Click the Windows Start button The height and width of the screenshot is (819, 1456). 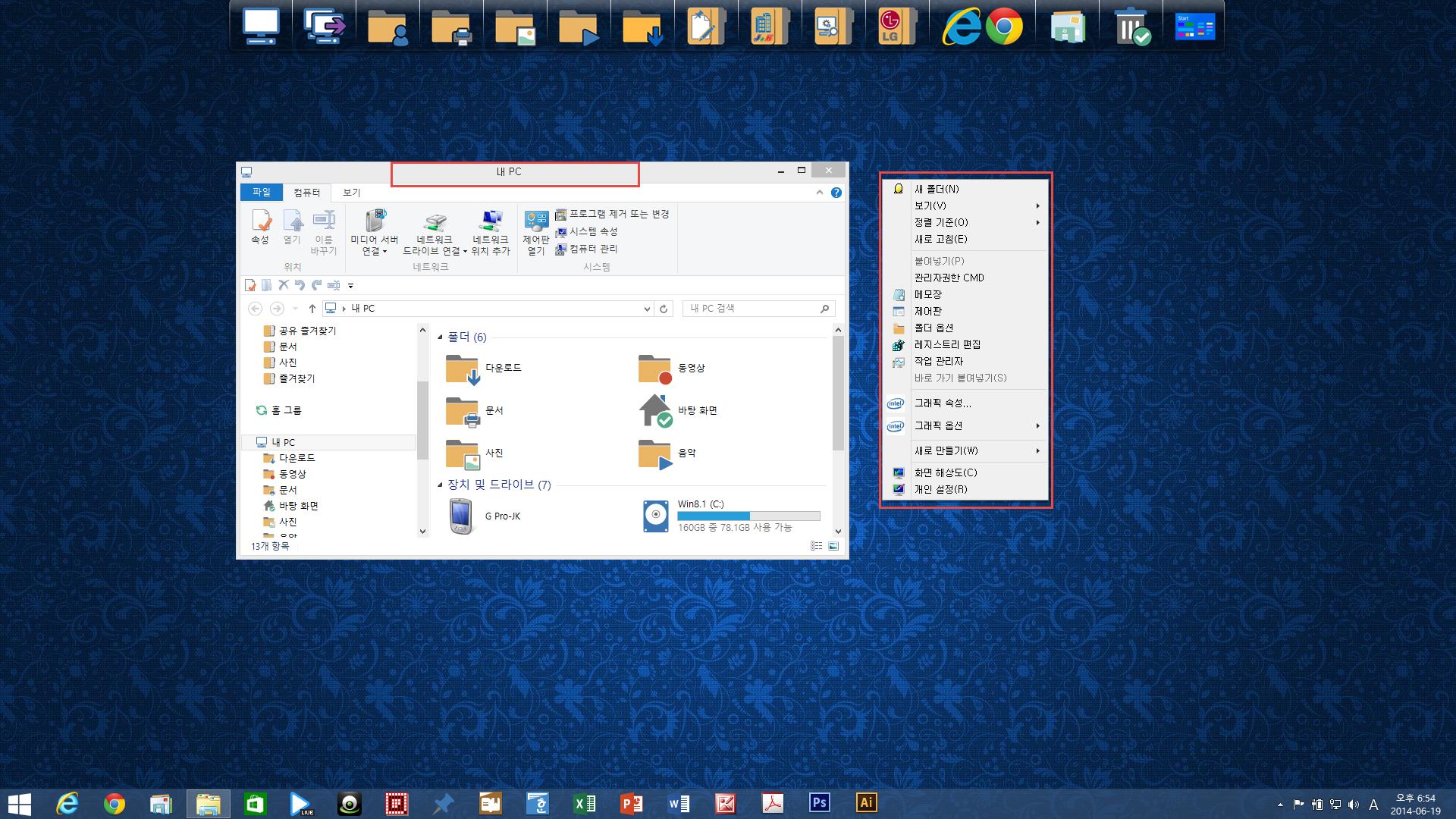tap(19, 803)
